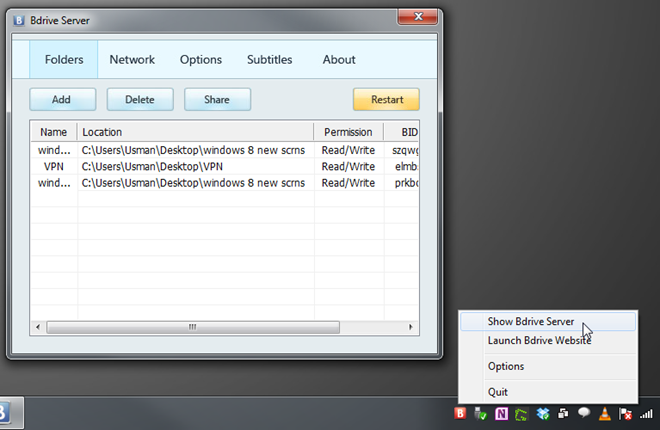Click BID cell starting with szqw
Viewport: 660px width, 430px height.
tap(405, 151)
